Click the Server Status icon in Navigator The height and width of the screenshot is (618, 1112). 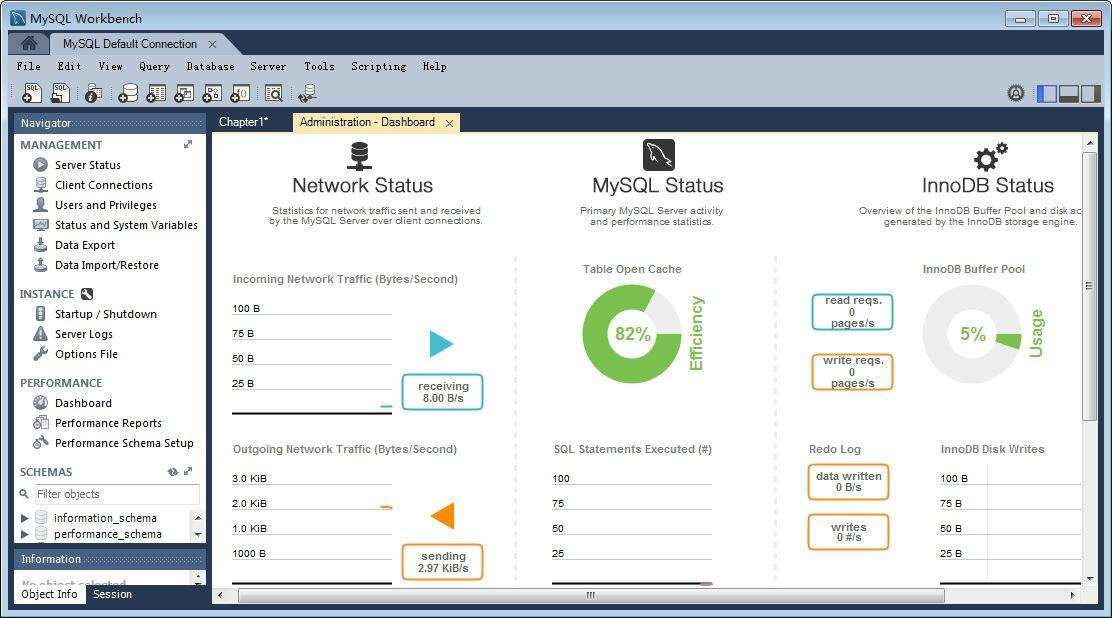click(x=40, y=165)
